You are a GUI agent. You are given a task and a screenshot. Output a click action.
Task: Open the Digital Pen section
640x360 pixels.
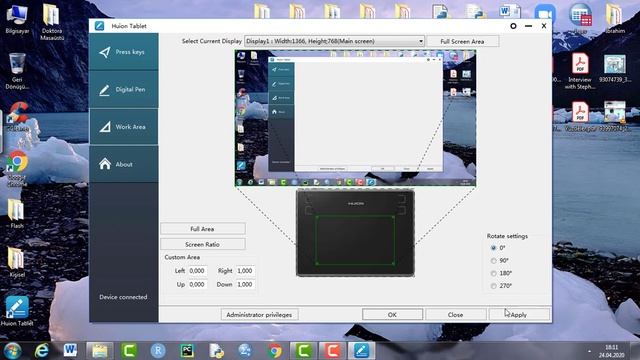tap(124, 89)
